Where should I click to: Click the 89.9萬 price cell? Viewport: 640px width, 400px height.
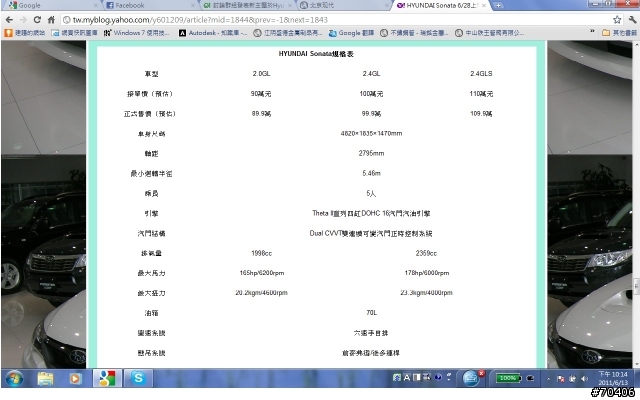[x=261, y=113]
